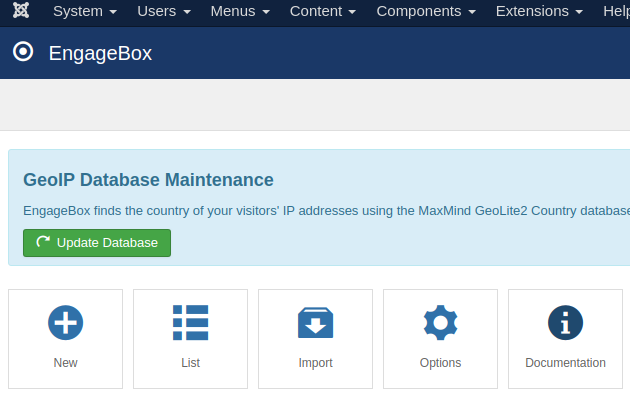Click the New plus icon
Viewport: 630px width, 398px height.
[x=65, y=322]
